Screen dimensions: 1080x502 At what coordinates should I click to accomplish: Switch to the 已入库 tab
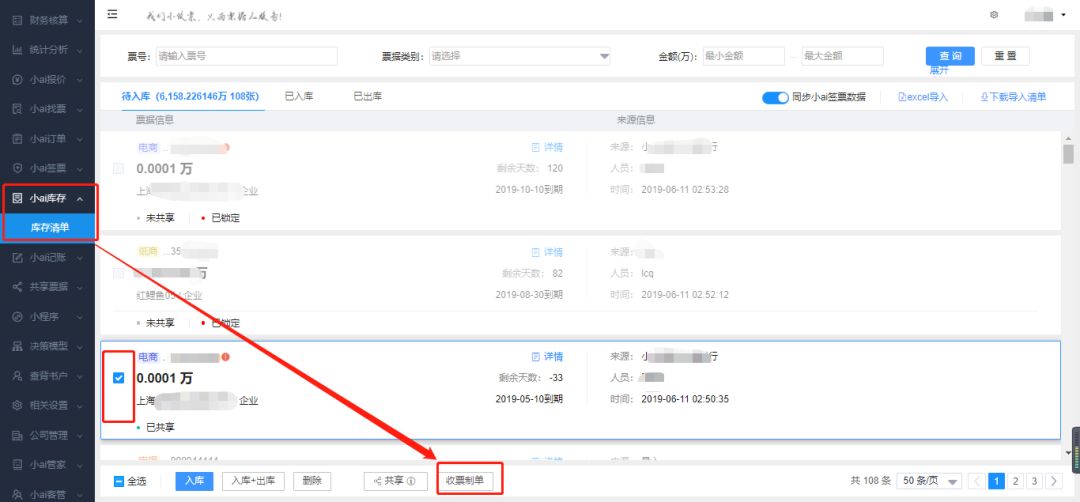tap(299, 97)
